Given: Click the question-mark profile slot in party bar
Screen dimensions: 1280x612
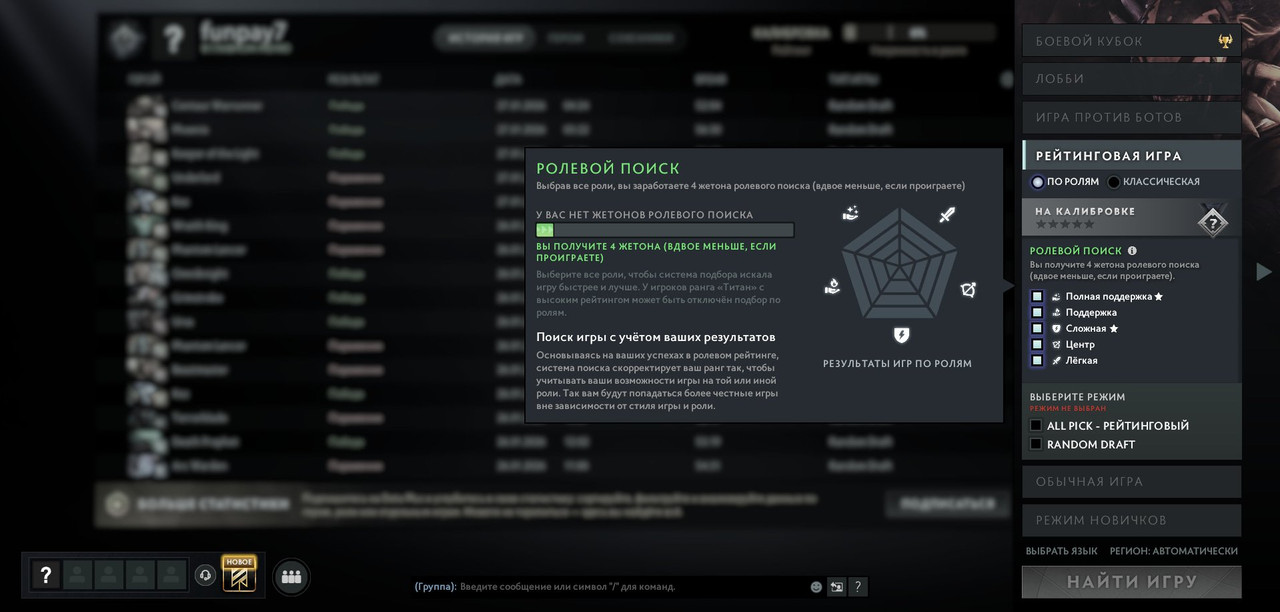Looking at the screenshot, I should pyautogui.click(x=45, y=575).
